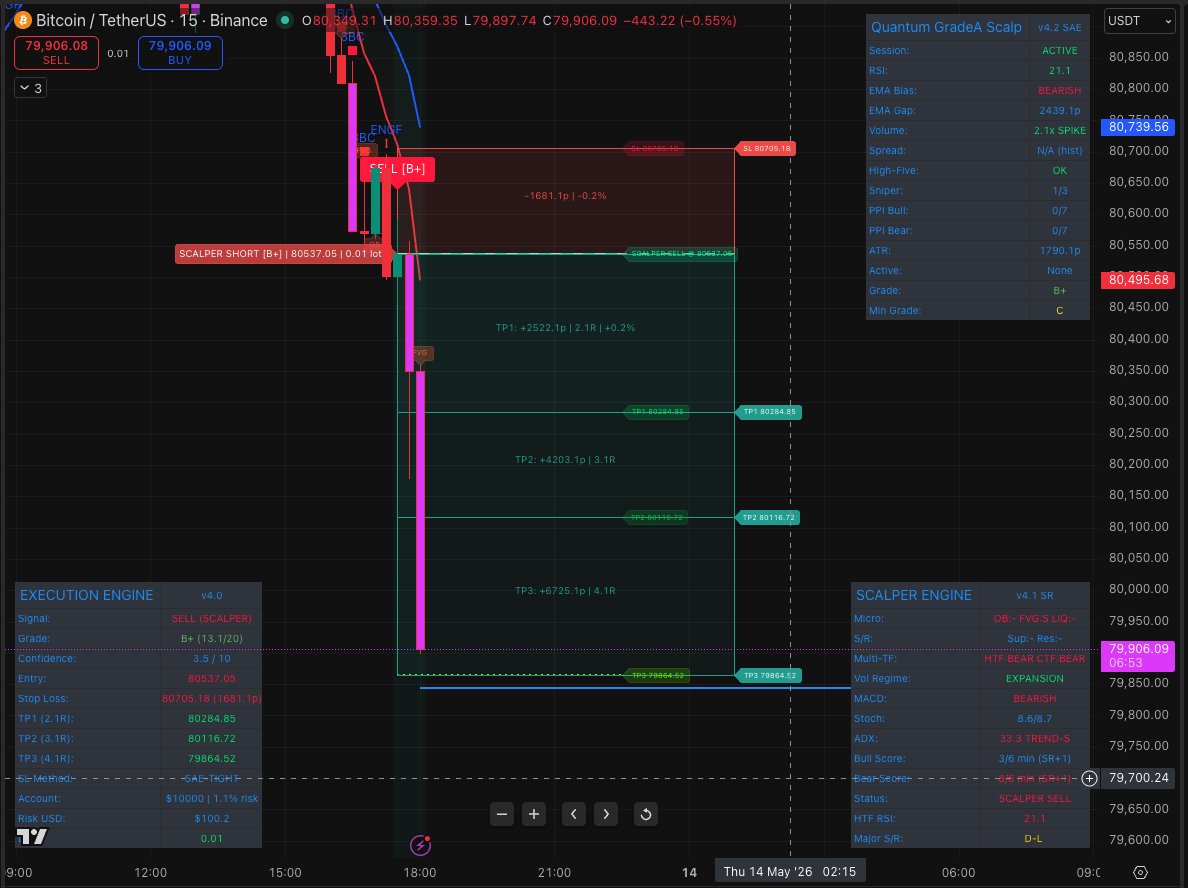1188x888 pixels.
Task: Click the TP2 80116.72 price label
Action: pos(768,517)
